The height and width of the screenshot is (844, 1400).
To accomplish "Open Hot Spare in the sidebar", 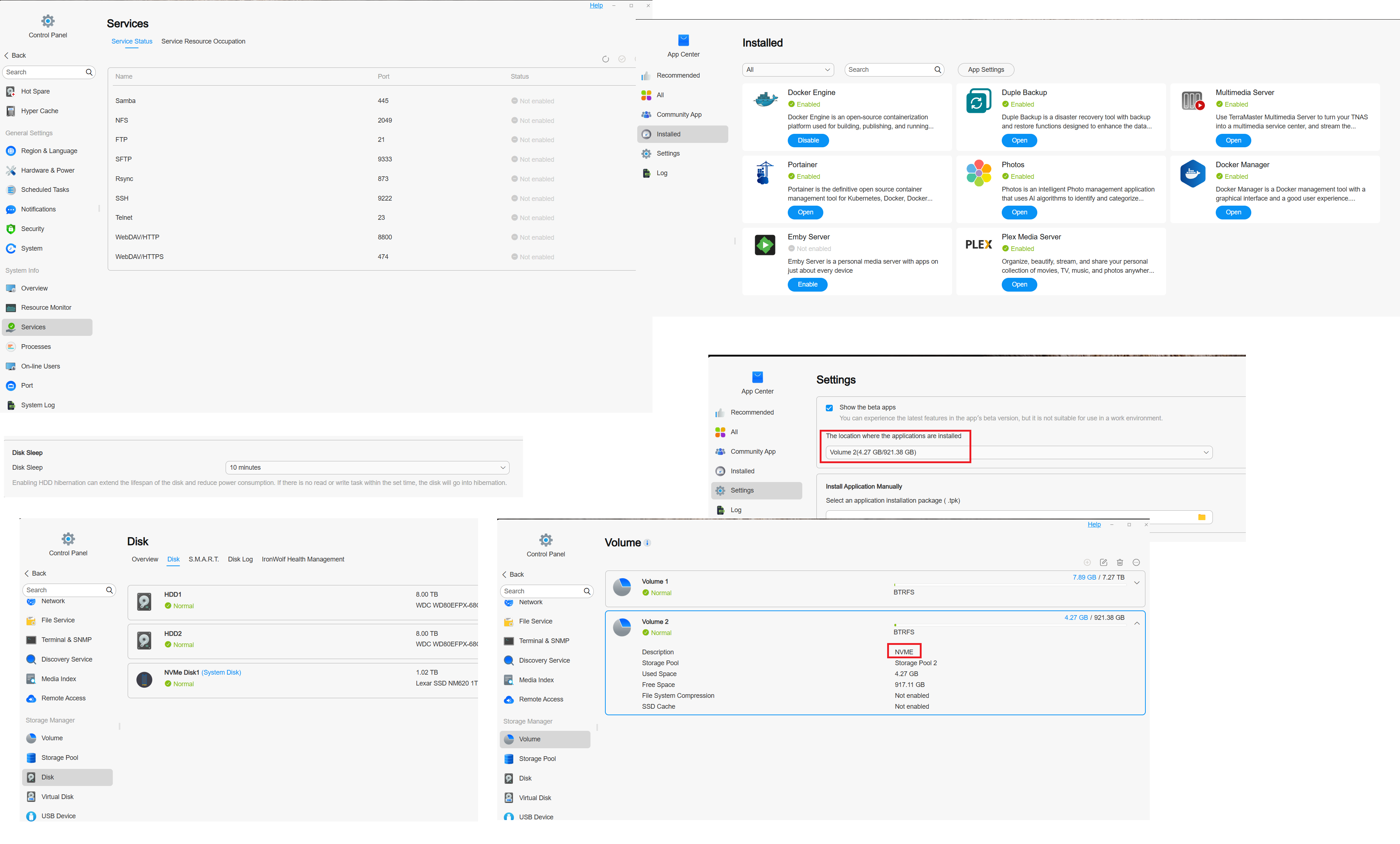I will pos(35,91).
